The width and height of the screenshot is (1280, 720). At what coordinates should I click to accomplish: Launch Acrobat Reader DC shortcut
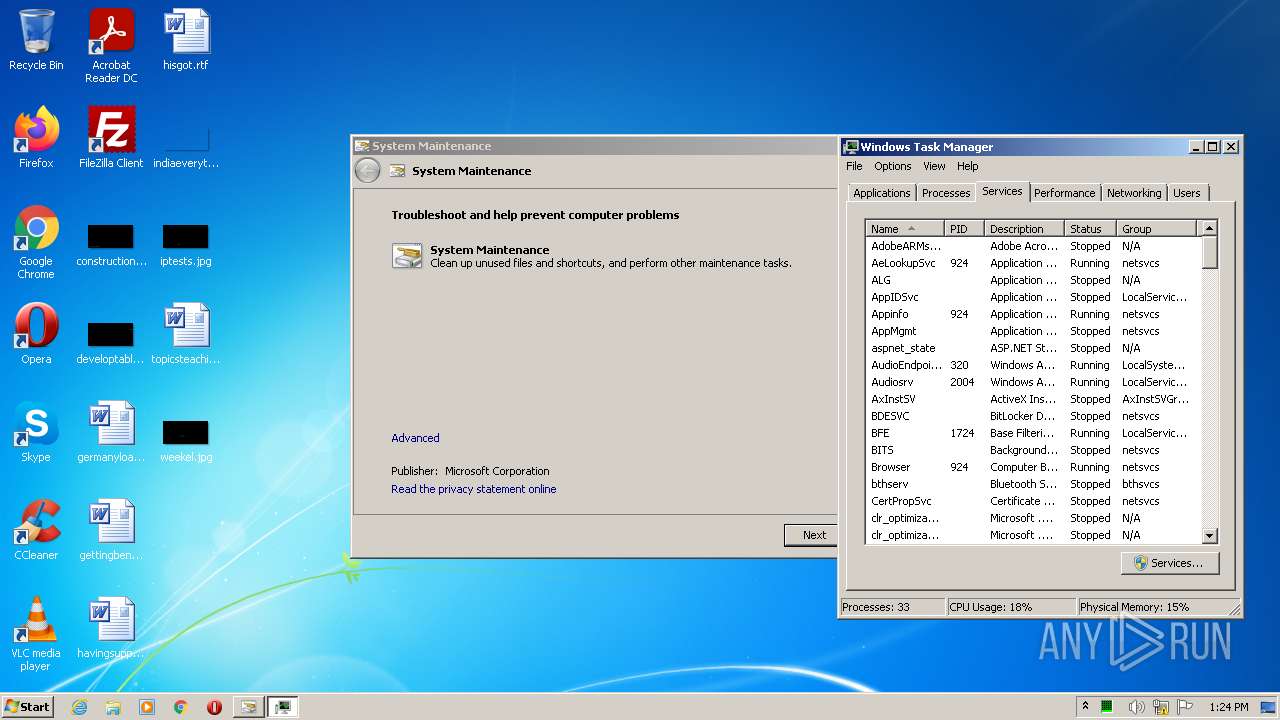tap(111, 46)
